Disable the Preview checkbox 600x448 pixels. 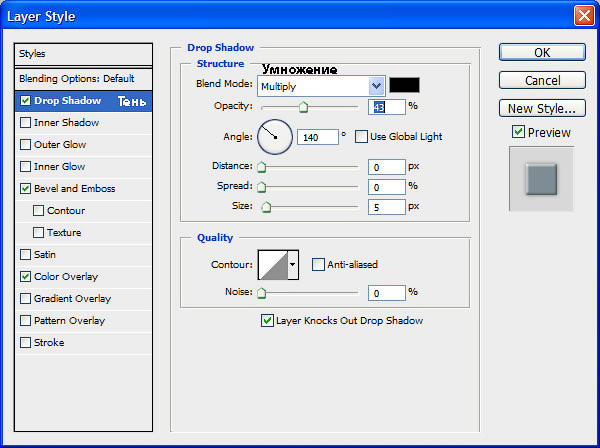[518, 132]
